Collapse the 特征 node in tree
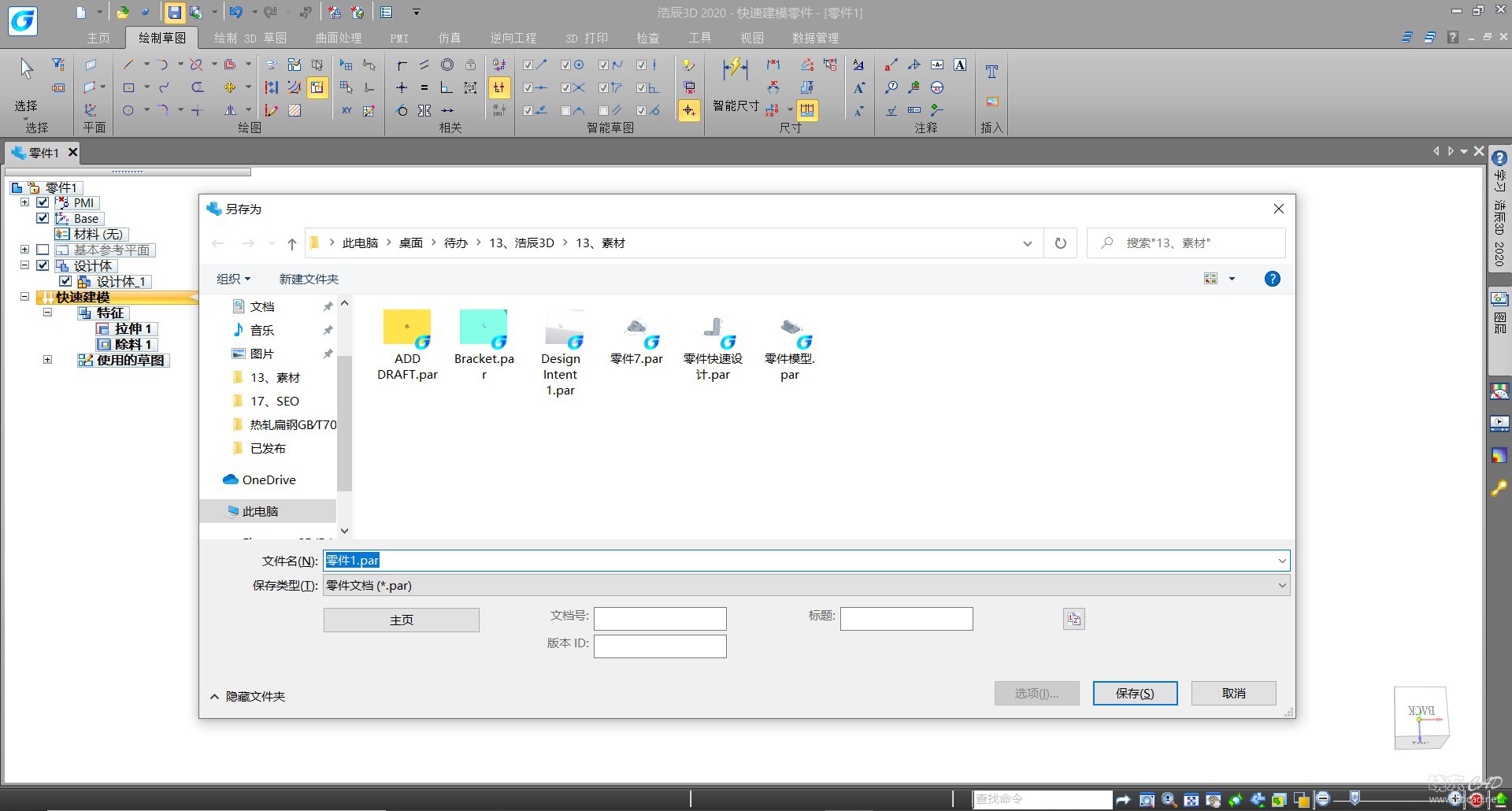 click(x=47, y=313)
